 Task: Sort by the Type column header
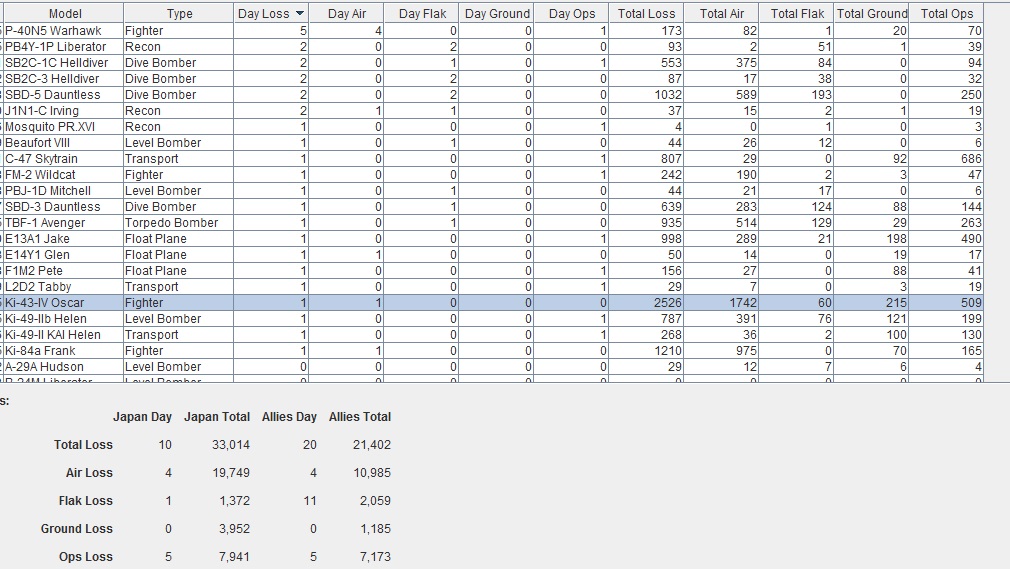click(x=179, y=14)
